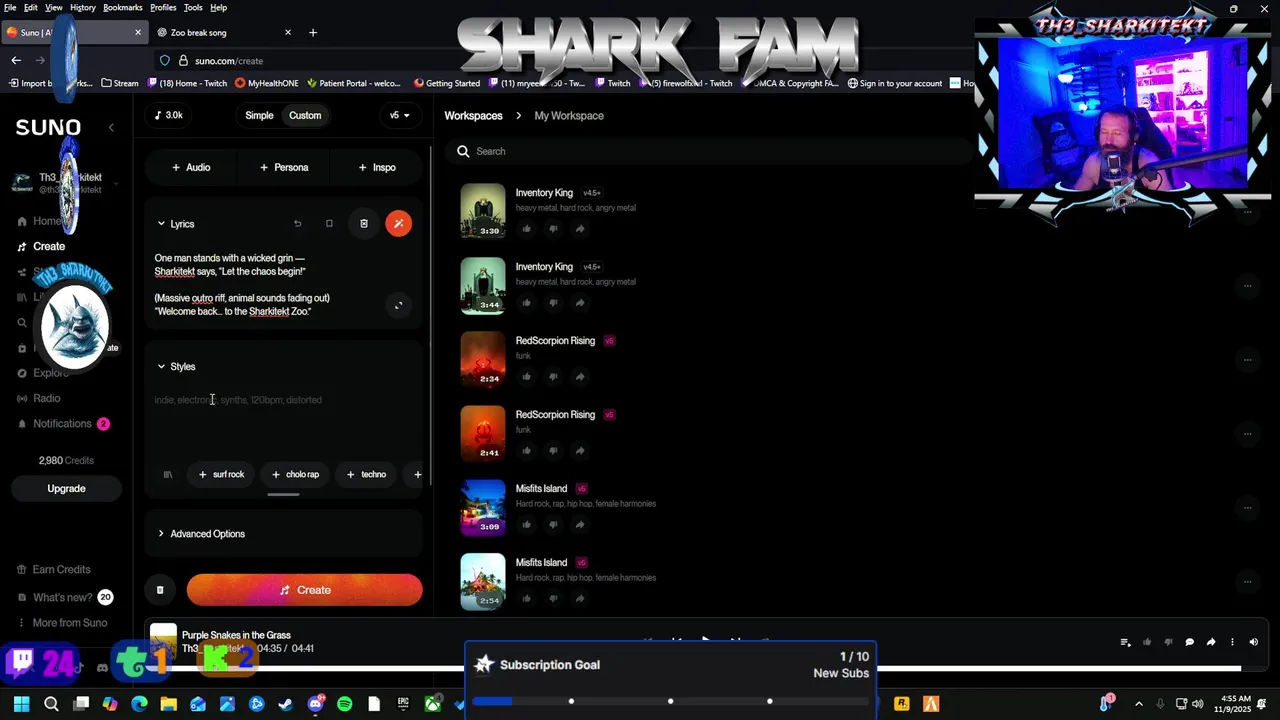Add techno style tag
Screen dimensions: 1280x720
coord(366,474)
